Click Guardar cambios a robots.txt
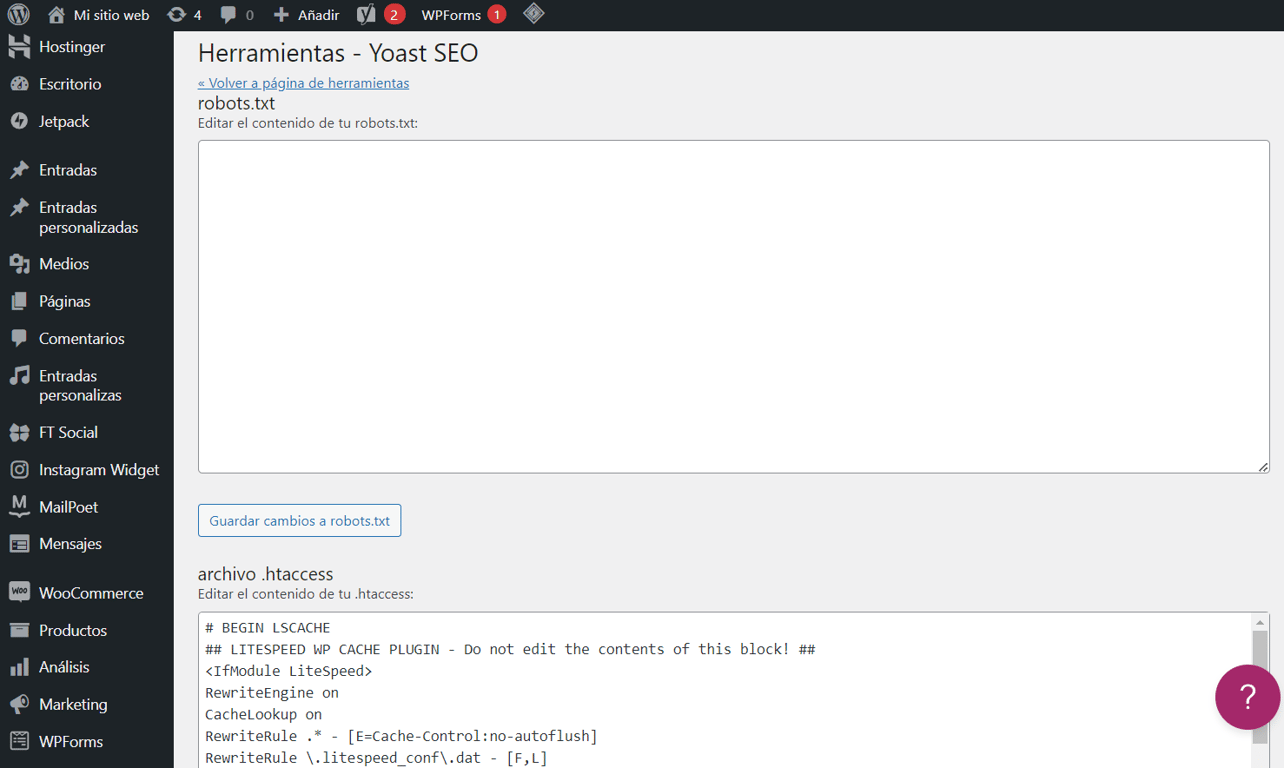The width and height of the screenshot is (1284, 768). (299, 520)
